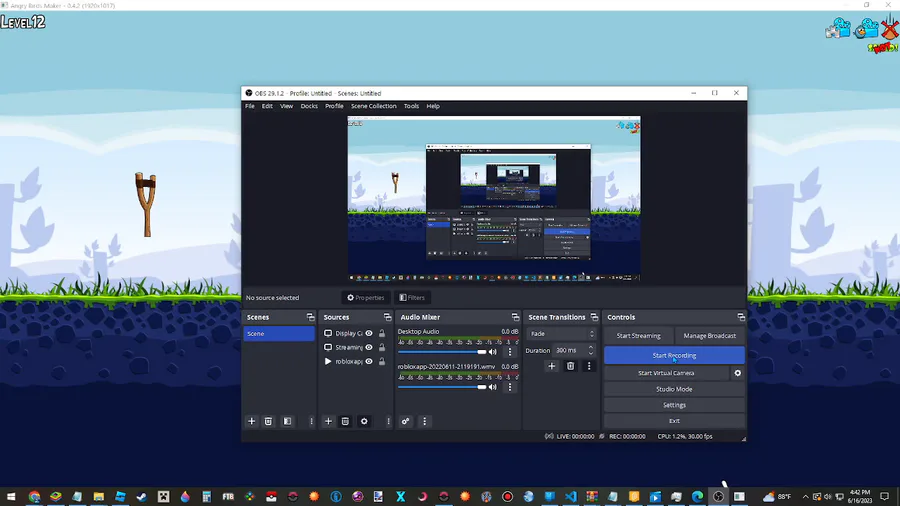Open the Sources toolbar more-options dots

pos(389,421)
